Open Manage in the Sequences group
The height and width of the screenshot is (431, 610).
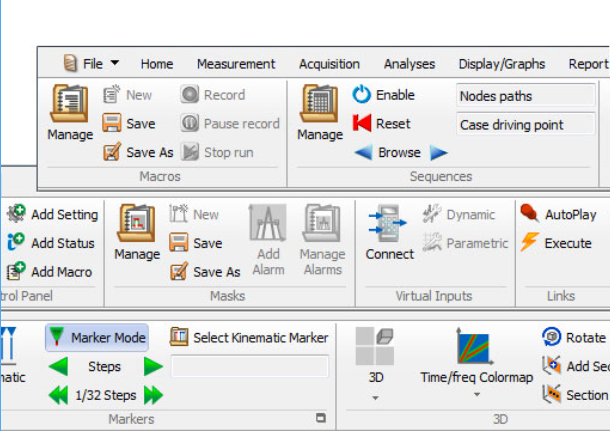pos(320,113)
